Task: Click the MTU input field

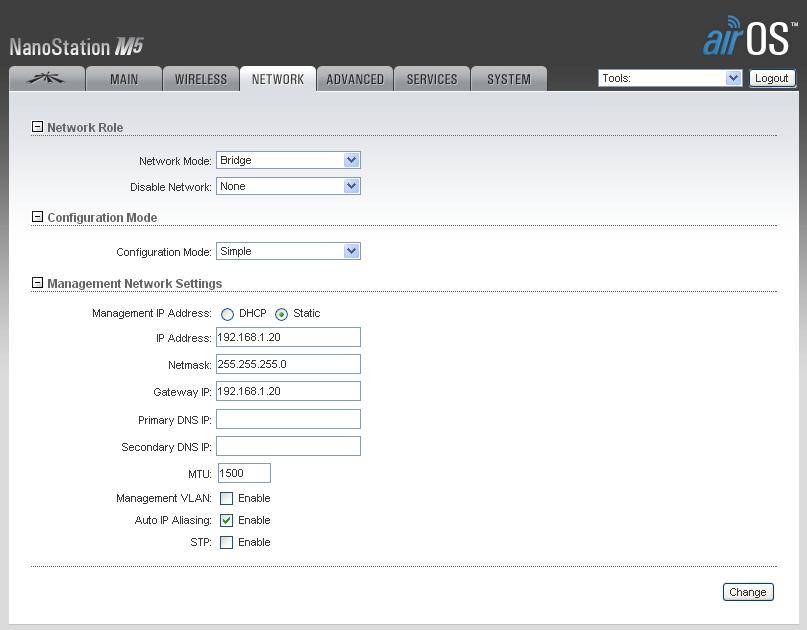Action: (244, 473)
